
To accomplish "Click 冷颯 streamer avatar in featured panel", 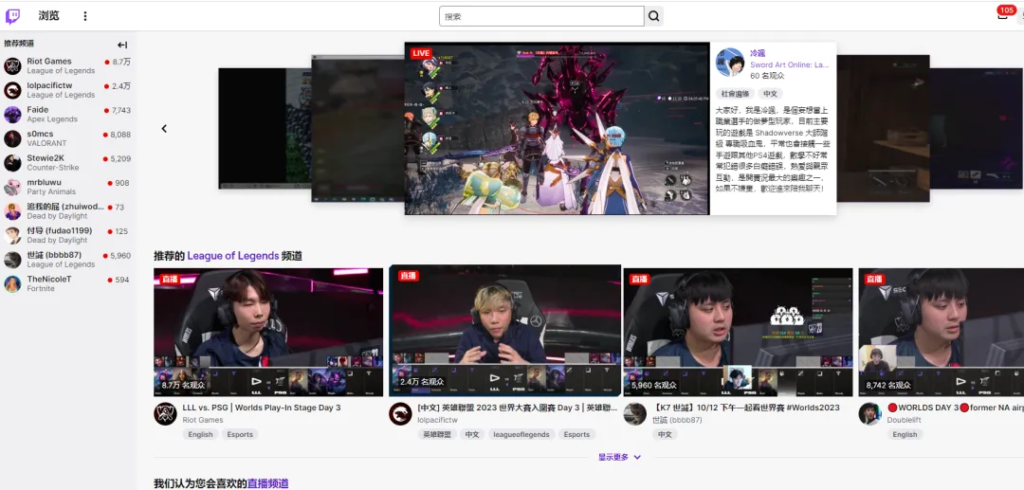I will point(730,63).
